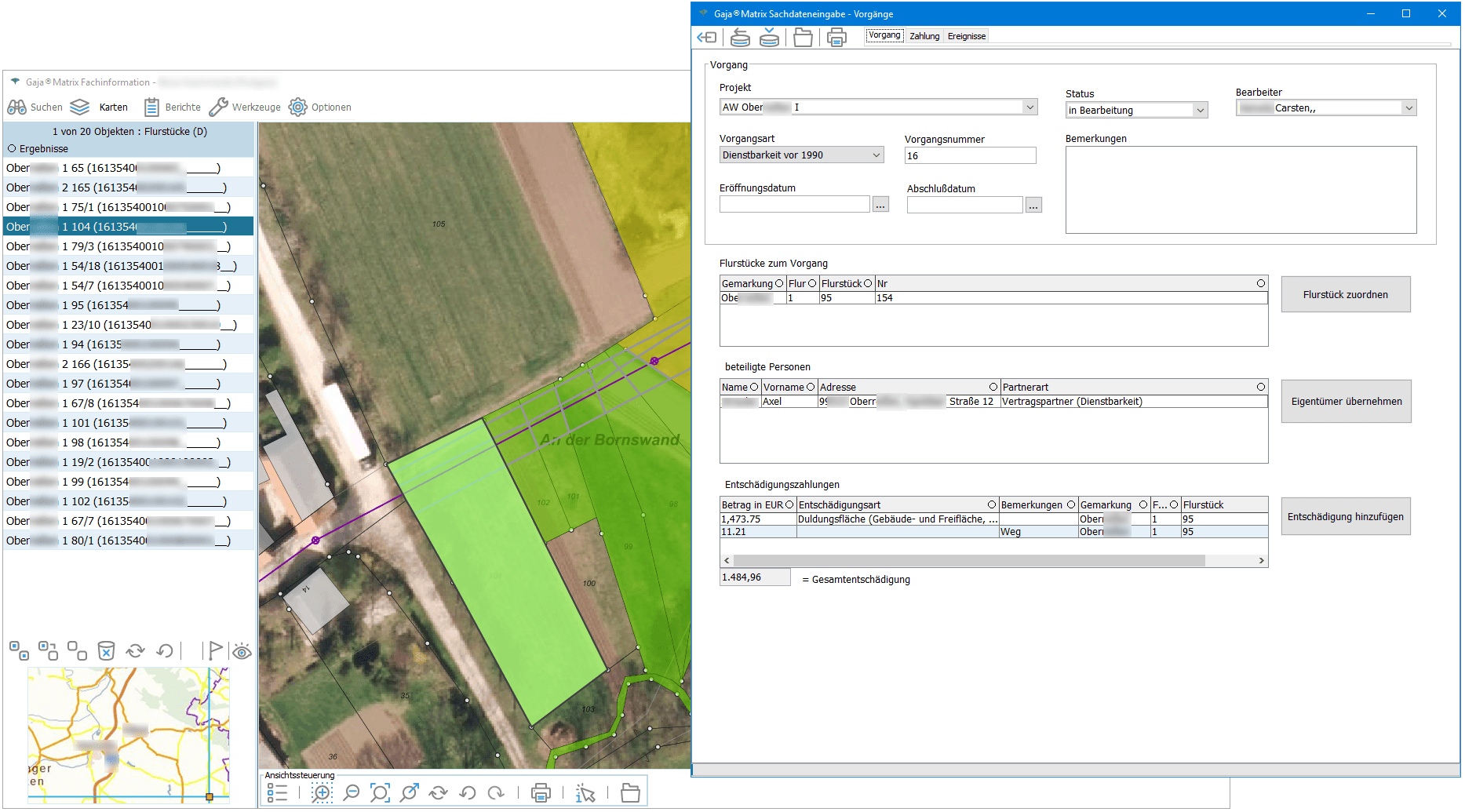Click the print icon in Sachdateneingabe toolbar
The image size is (1465, 812).
(x=836, y=37)
